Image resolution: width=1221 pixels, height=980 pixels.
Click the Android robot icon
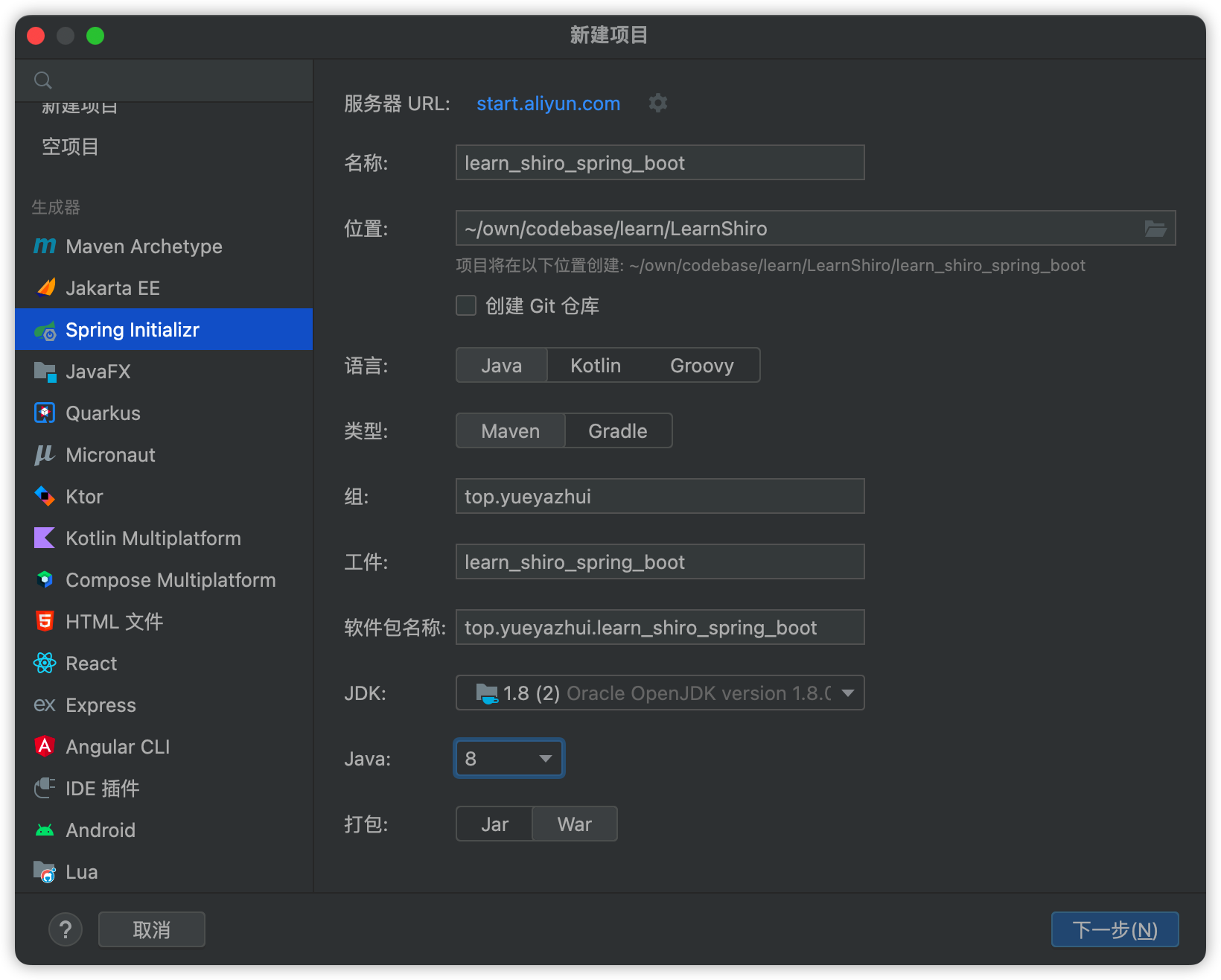(x=45, y=830)
